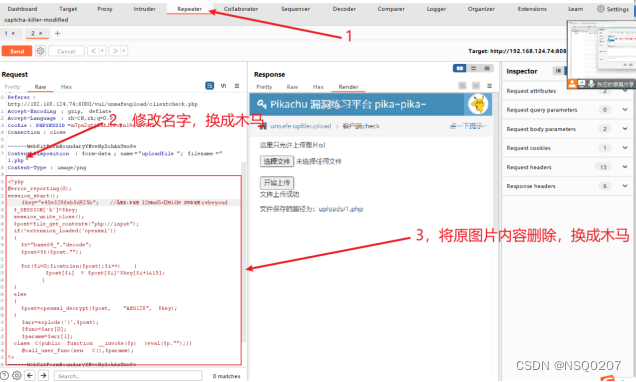The height and width of the screenshot is (382, 636).
Task: Click the key logo beside Pikachu title
Action: (262, 105)
